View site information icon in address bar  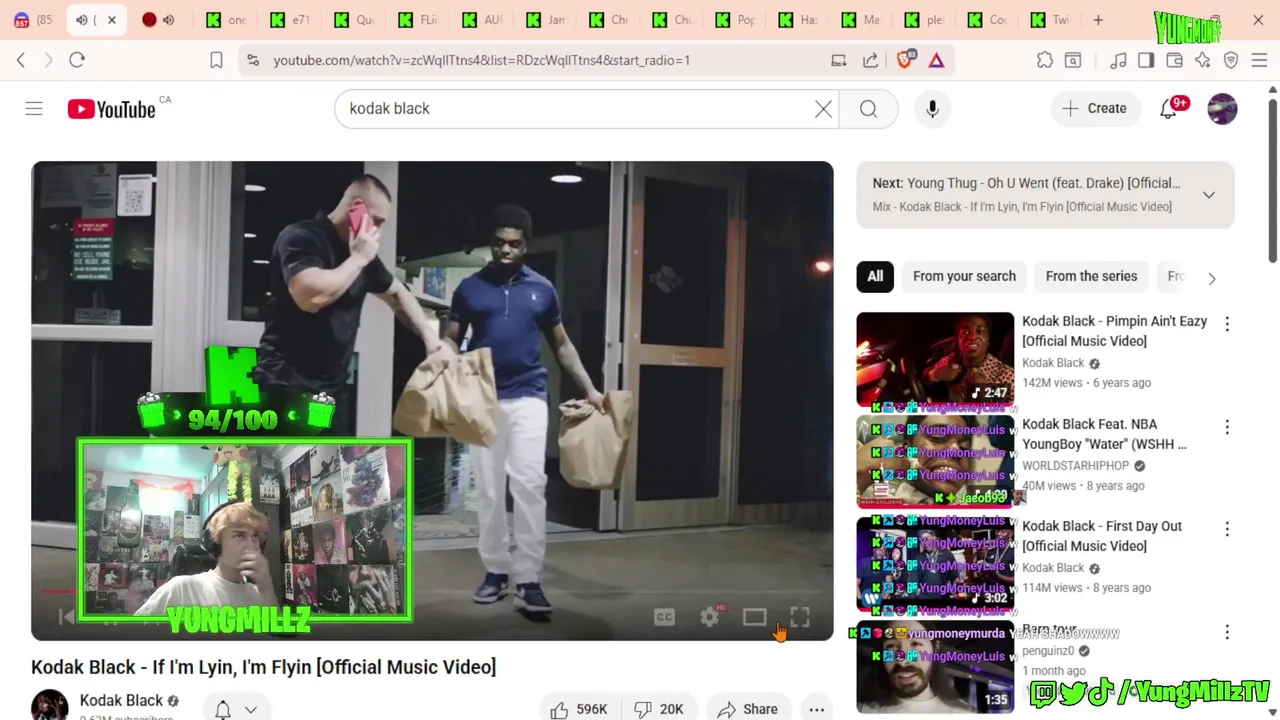coord(253,60)
